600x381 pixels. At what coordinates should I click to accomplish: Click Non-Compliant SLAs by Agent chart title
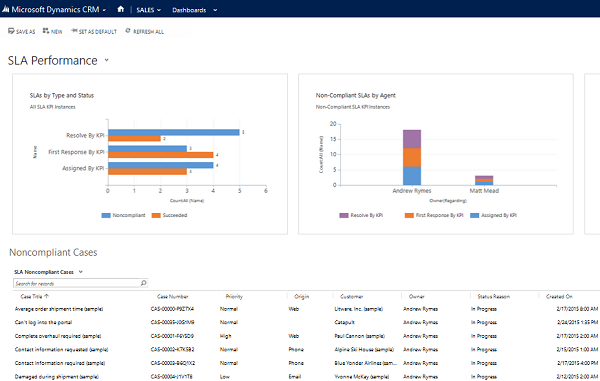355,95
